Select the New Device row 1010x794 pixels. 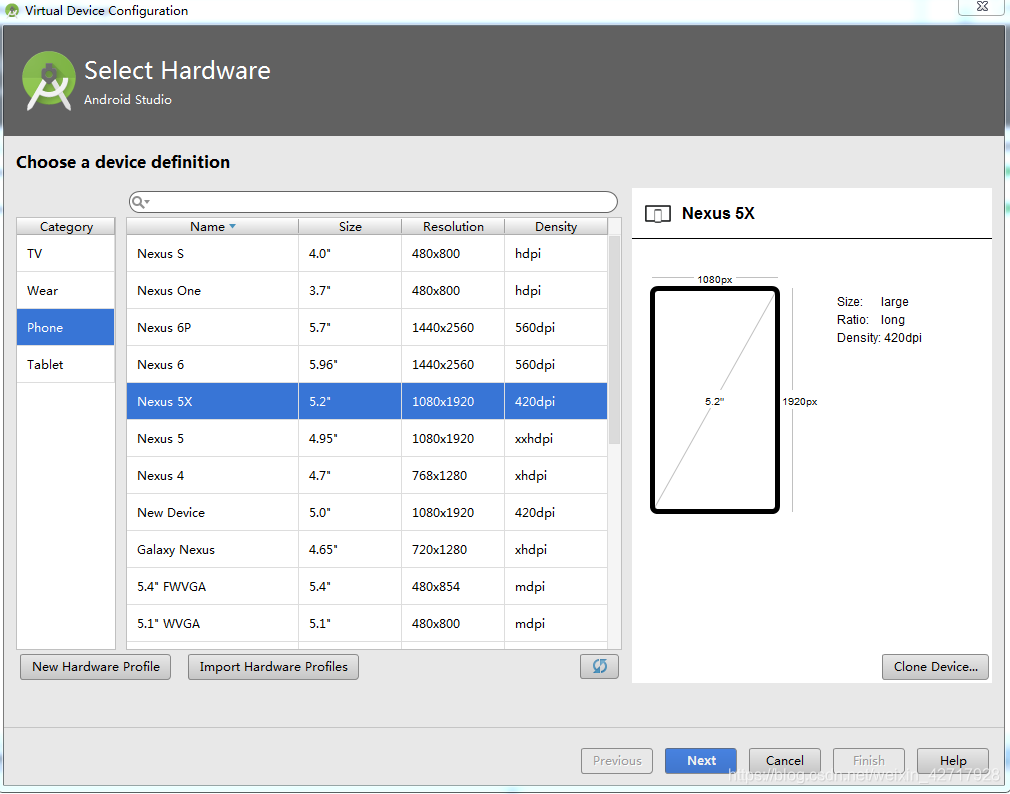click(367, 513)
